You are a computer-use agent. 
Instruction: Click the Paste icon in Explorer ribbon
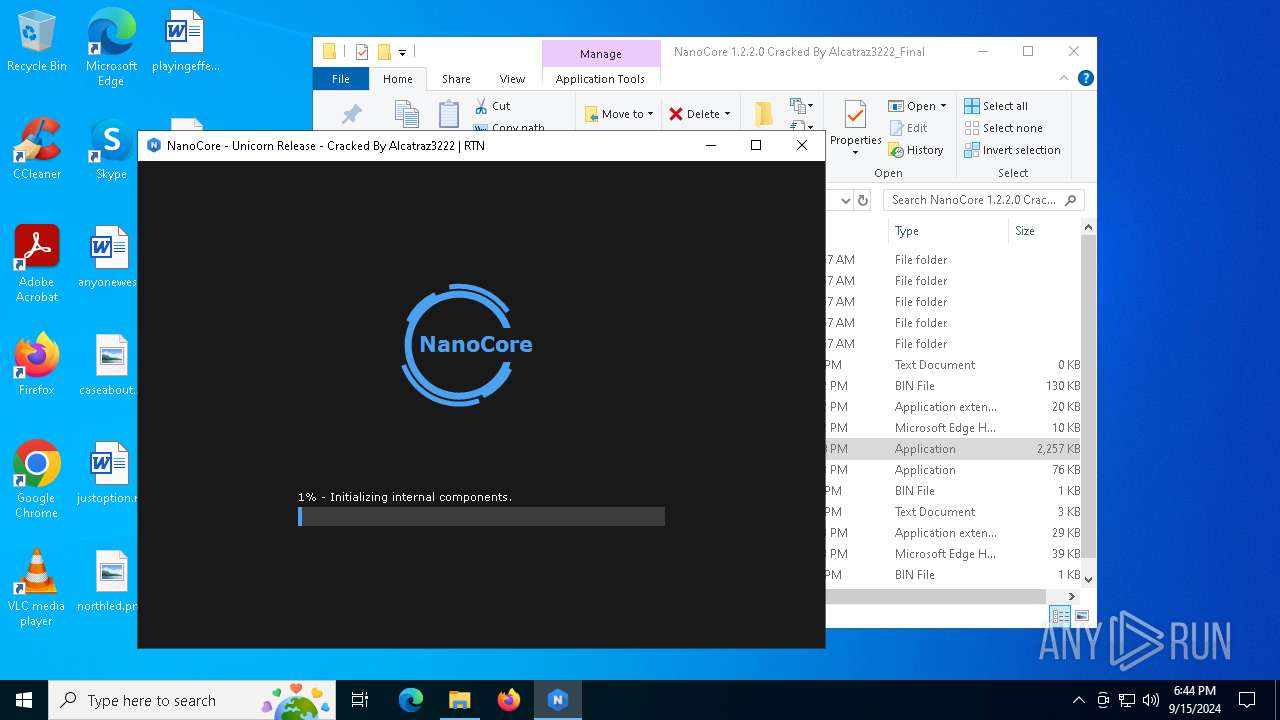click(449, 114)
